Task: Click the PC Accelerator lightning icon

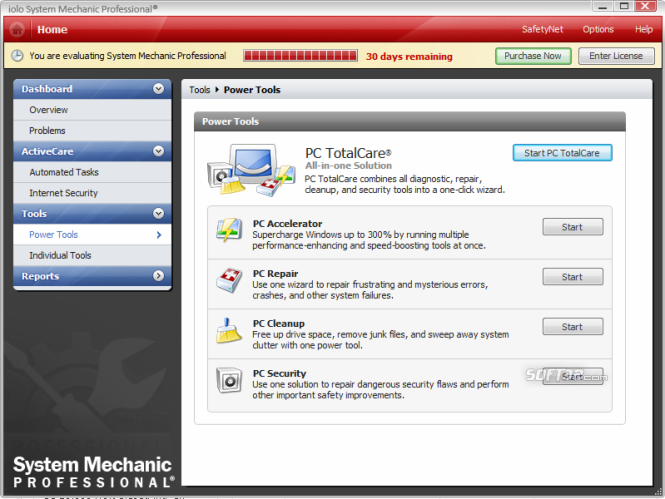Action: coord(229,229)
